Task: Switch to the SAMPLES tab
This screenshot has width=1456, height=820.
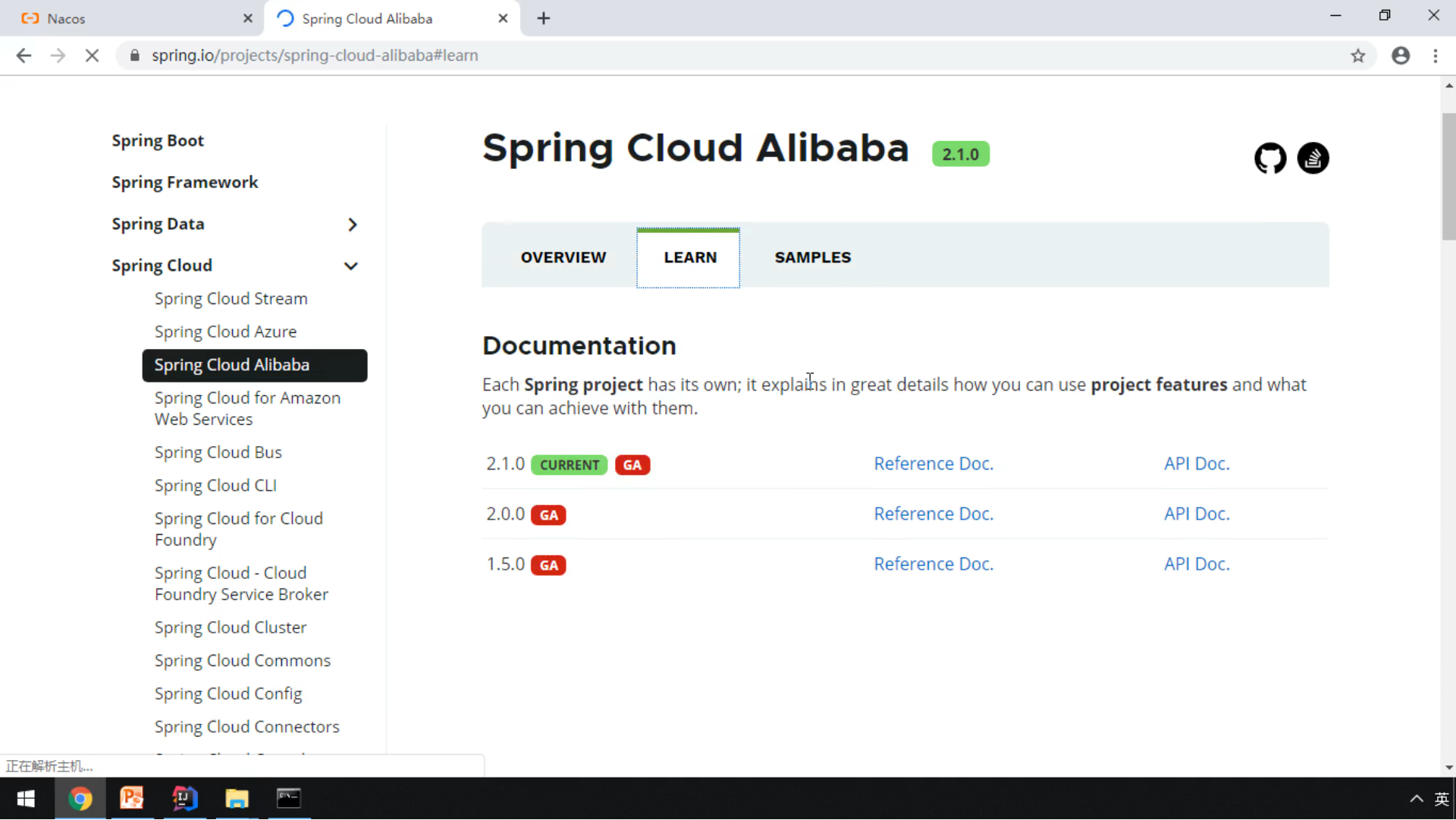Action: point(812,257)
